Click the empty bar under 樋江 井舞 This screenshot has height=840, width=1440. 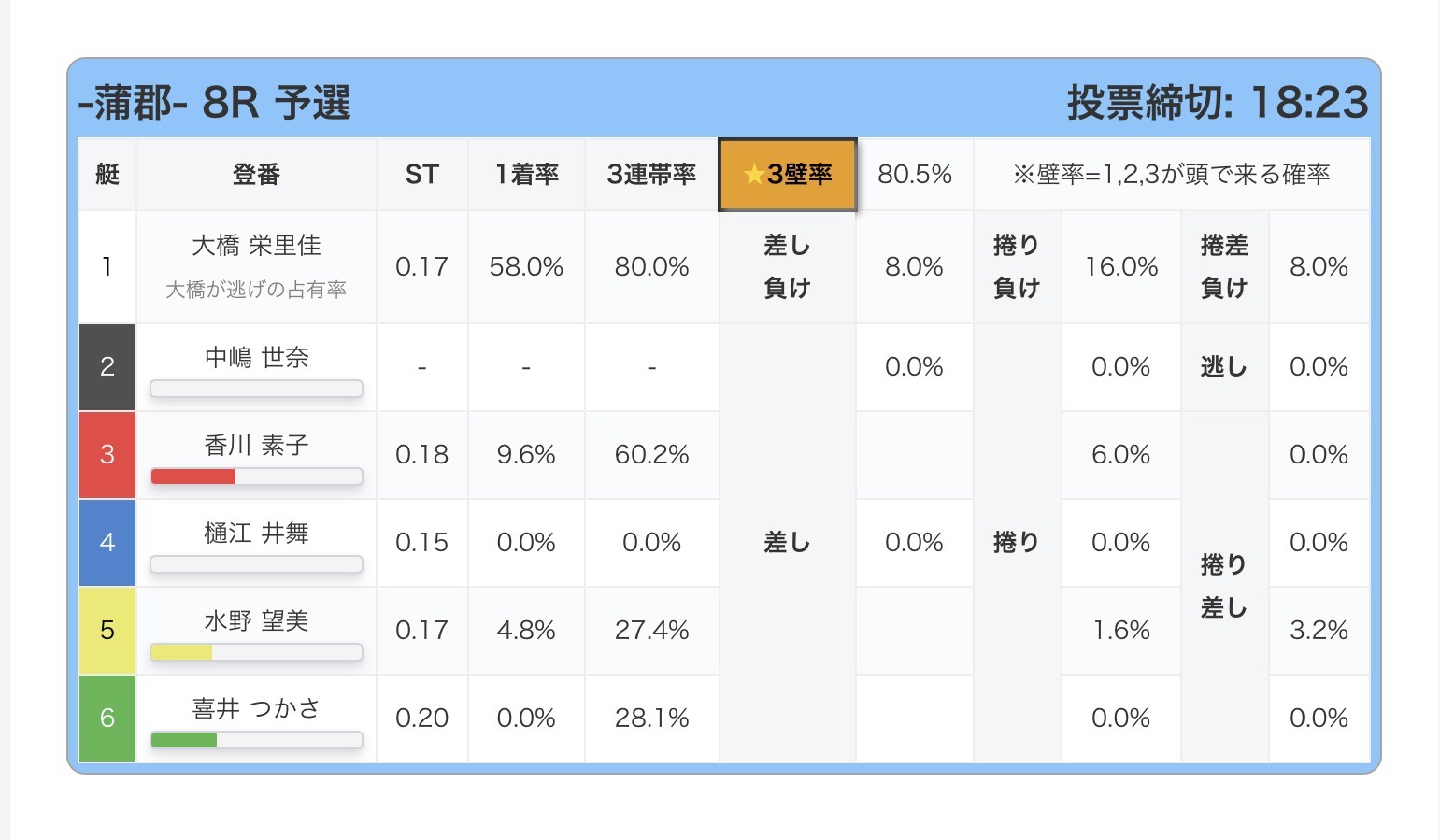(x=256, y=564)
